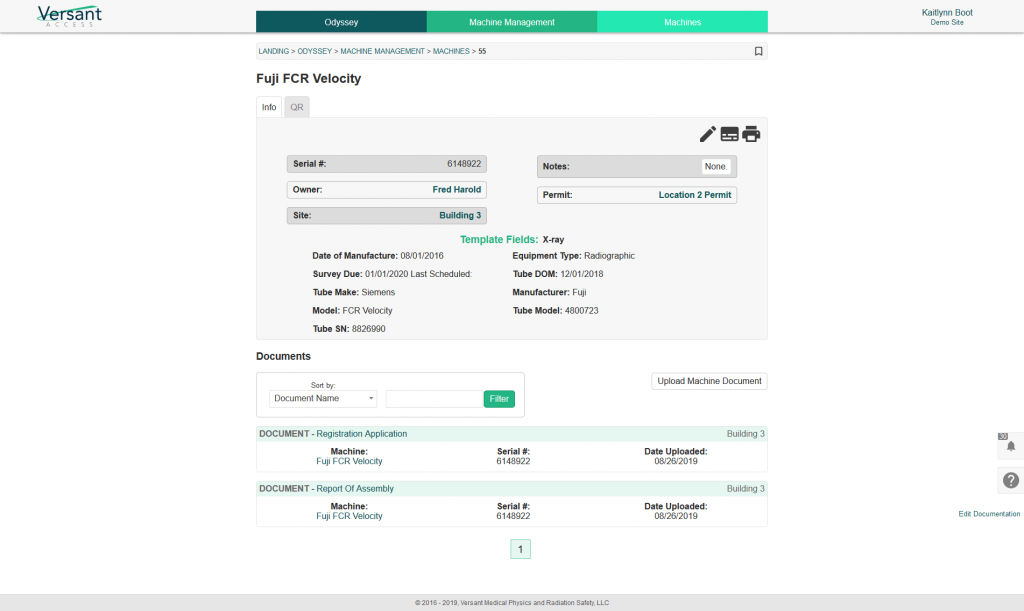Bookmark this page using breadcrumb icon
Screen dimensions: 1024x611
pos(758,51)
